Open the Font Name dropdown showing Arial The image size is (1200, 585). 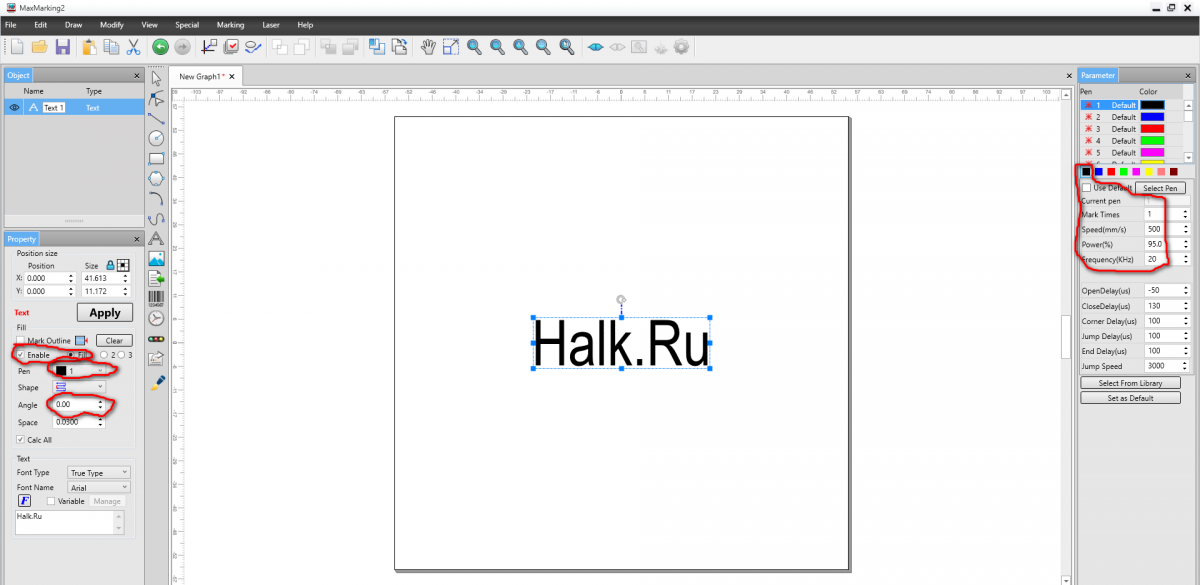(x=98, y=487)
